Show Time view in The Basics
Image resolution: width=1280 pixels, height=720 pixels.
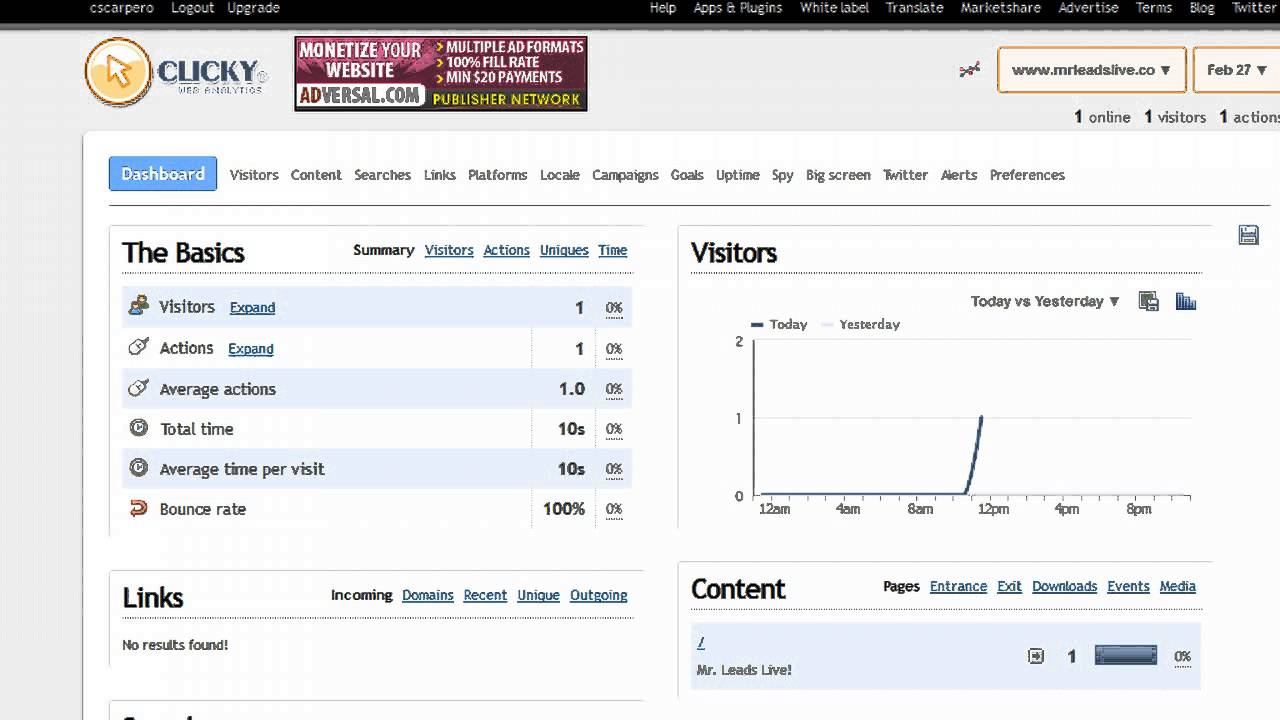tap(613, 251)
